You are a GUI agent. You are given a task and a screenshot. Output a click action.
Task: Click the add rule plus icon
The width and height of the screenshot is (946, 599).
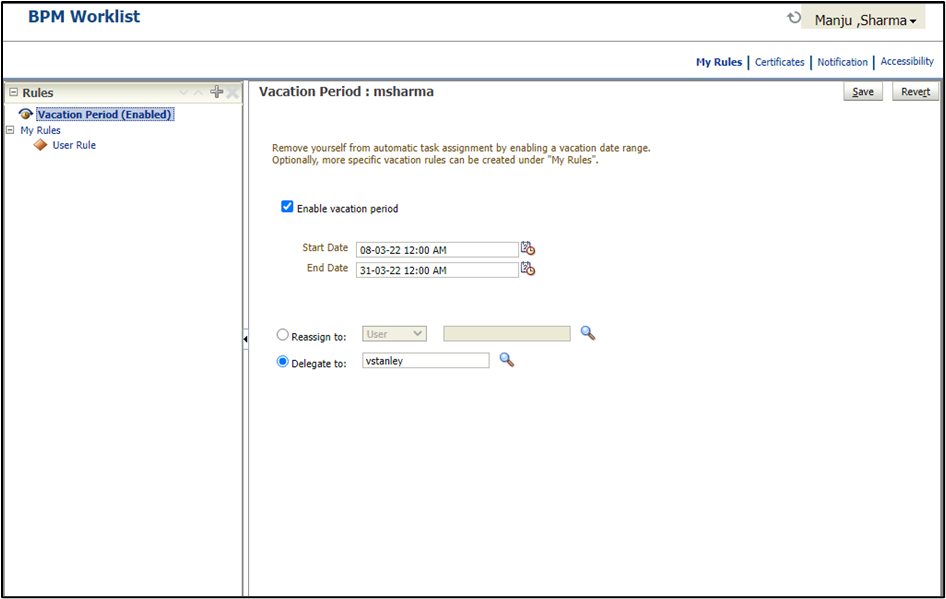(x=216, y=92)
